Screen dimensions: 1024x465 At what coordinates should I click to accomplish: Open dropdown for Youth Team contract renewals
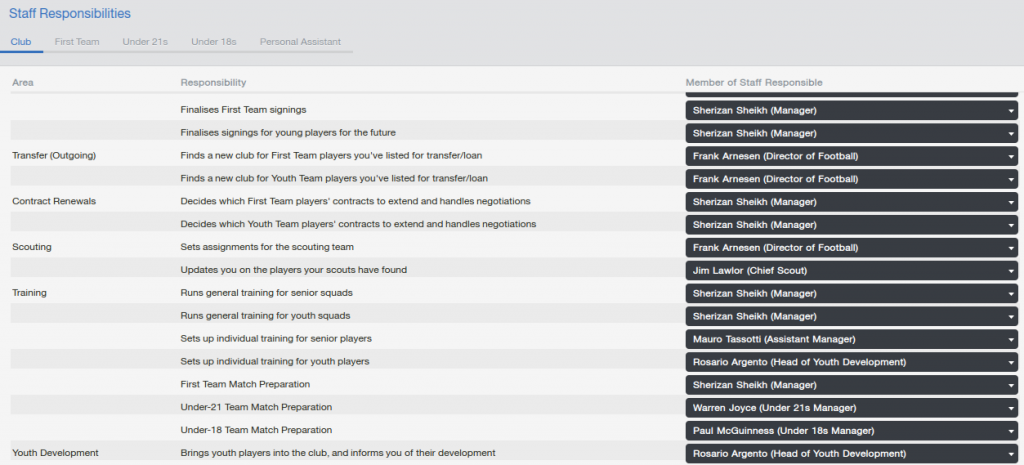coord(851,225)
